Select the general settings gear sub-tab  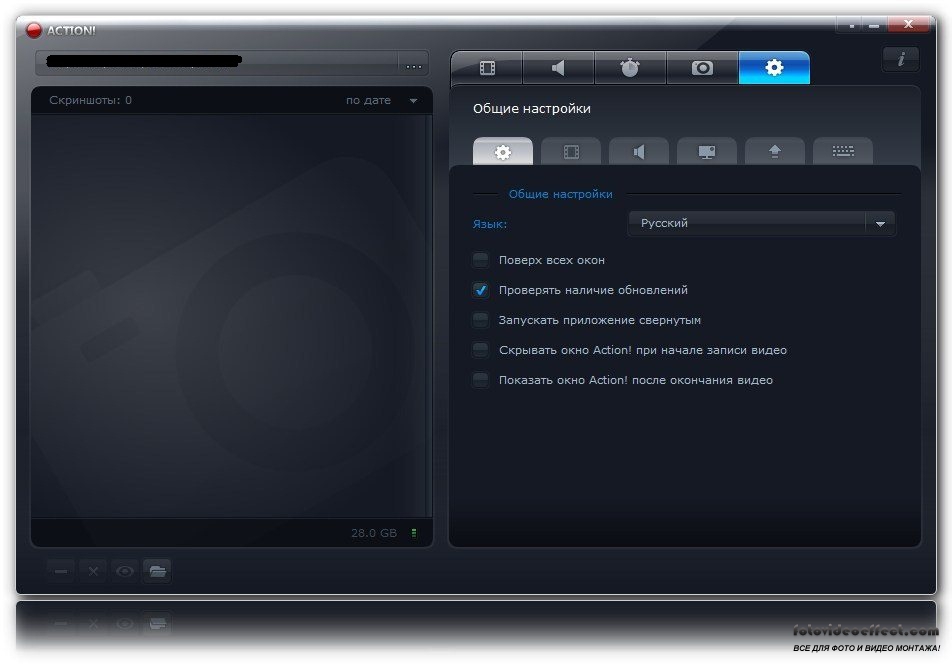pyautogui.click(x=503, y=151)
